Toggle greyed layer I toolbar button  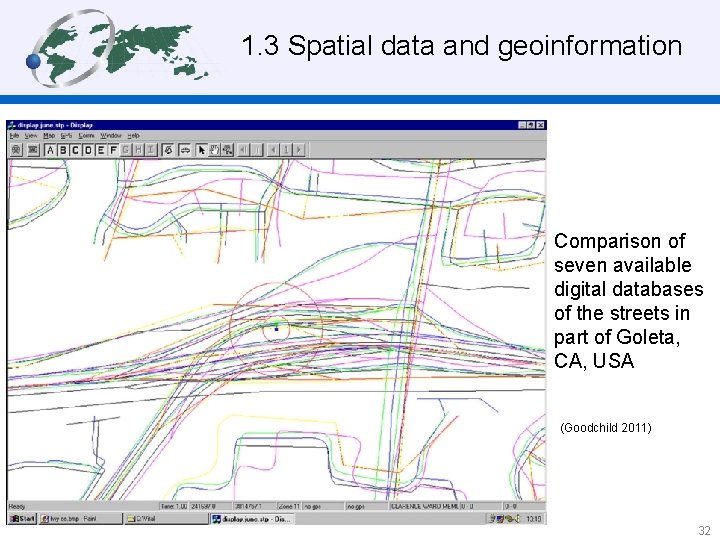coord(150,150)
